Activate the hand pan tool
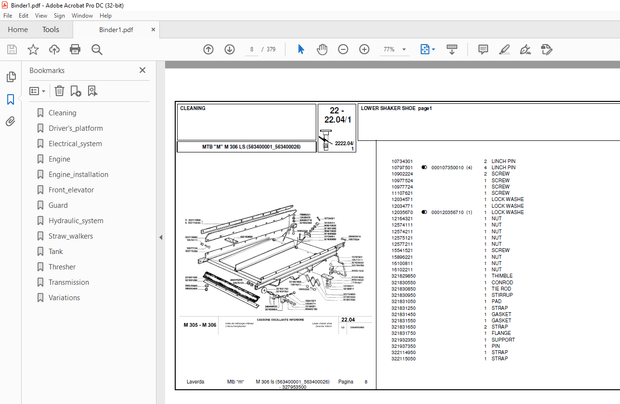The height and width of the screenshot is (404, 620). pyautogui.click(x=322, y=49)
